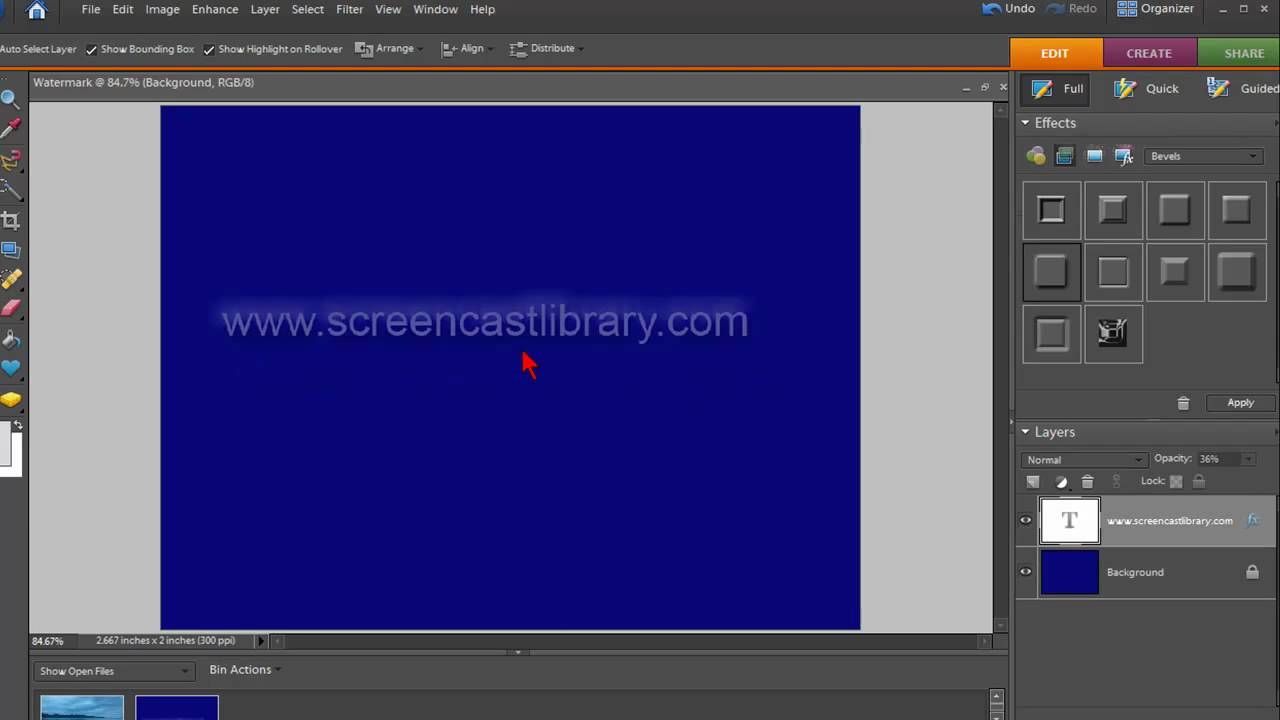
Task: Open the Layer menu
Action: 265,9
